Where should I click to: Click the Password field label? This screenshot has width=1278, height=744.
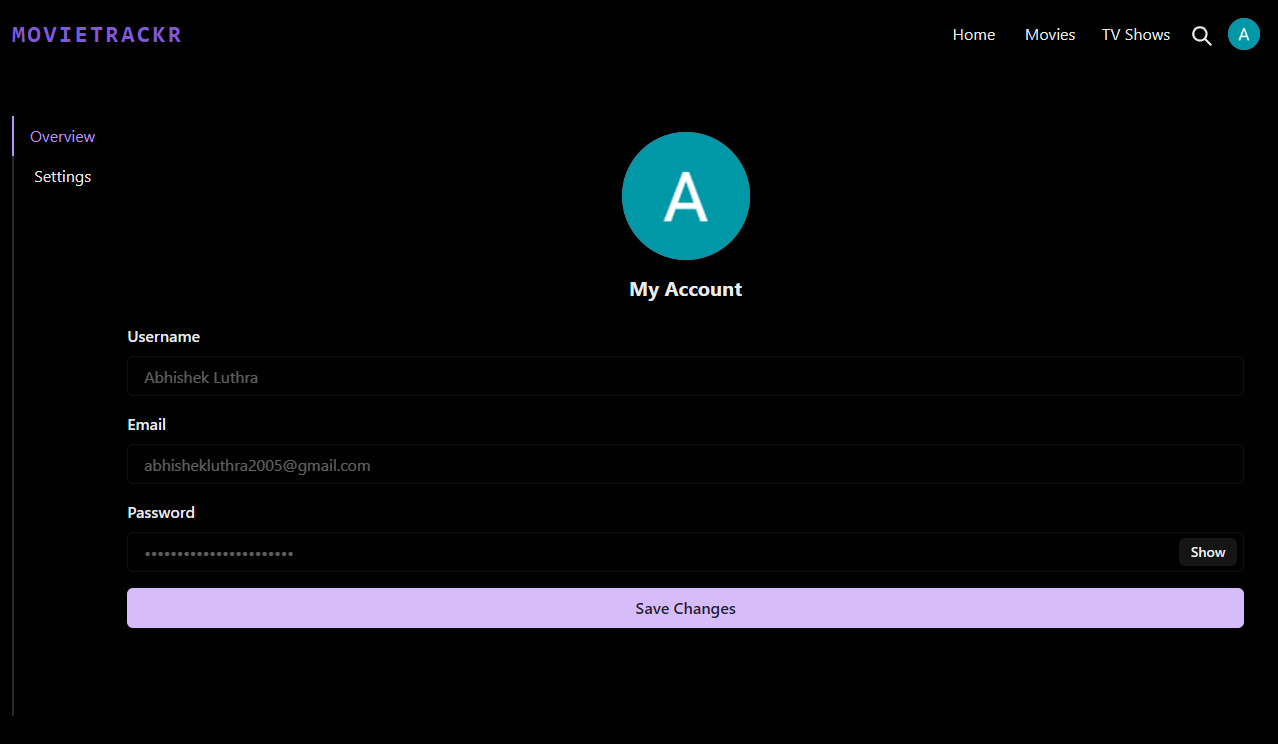tap(161, 513)
